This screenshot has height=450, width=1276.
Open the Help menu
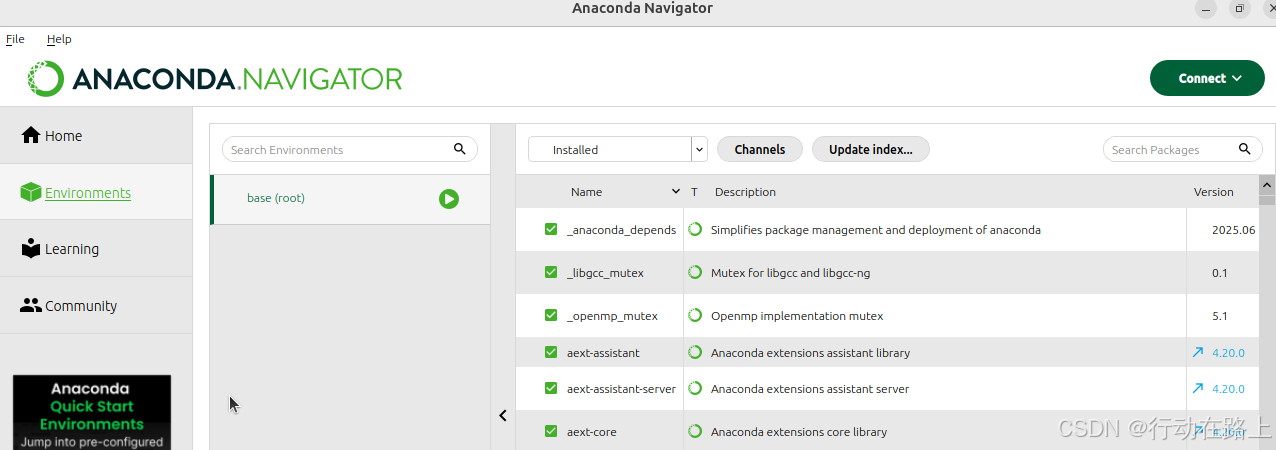click(59, 39)
